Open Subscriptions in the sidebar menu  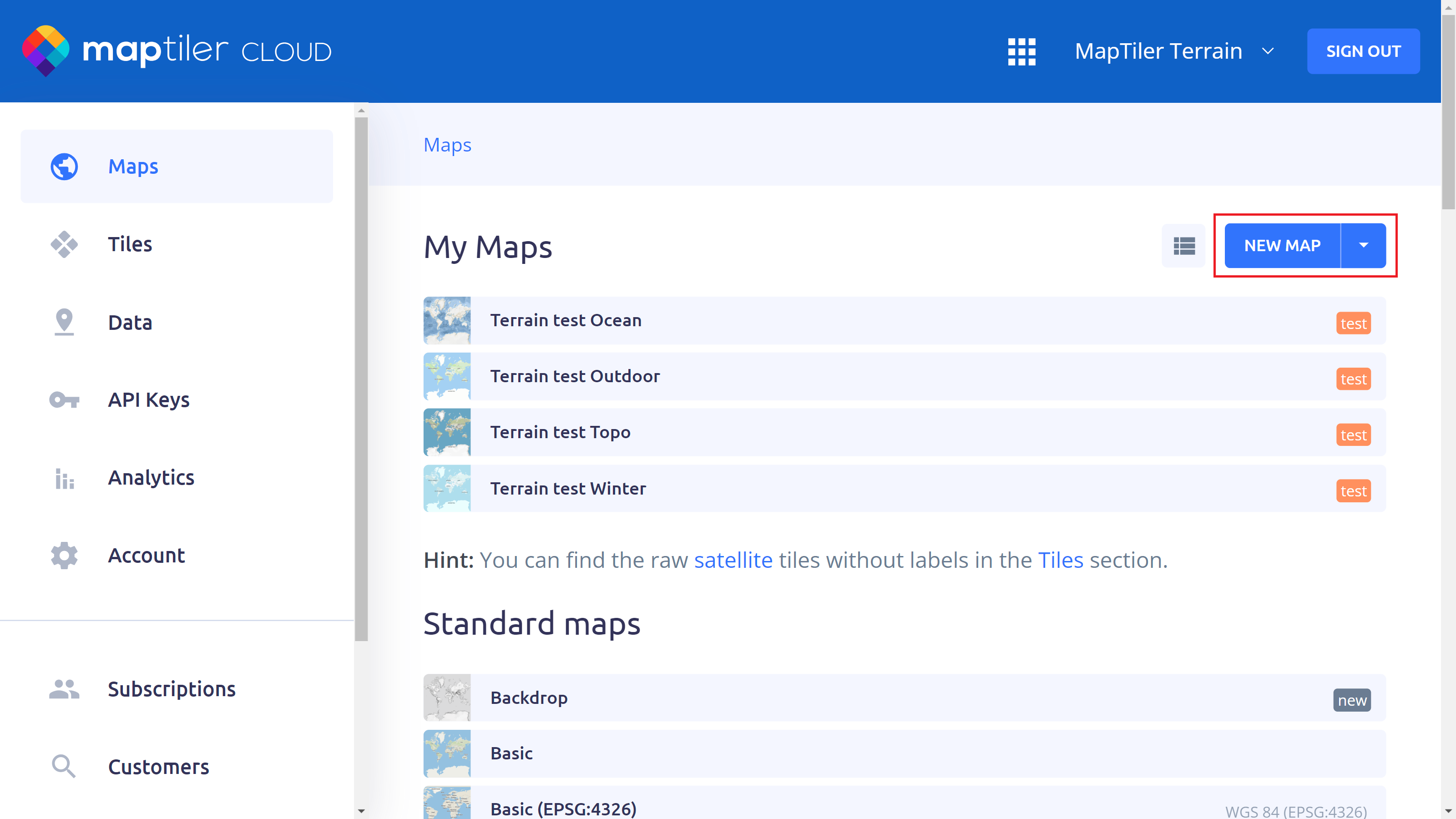click(x=171, y=689)
